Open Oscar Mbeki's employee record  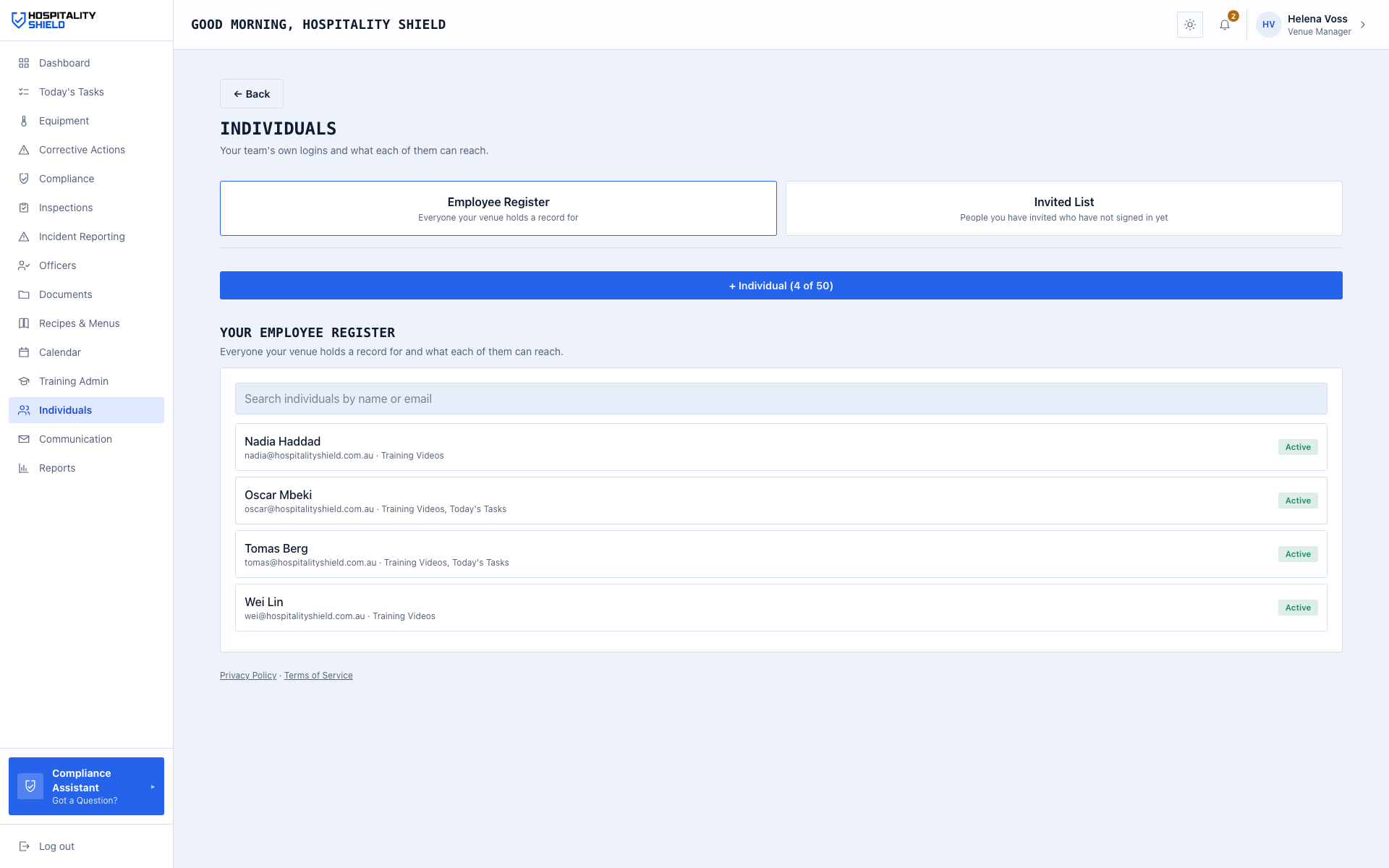(781, 501)
